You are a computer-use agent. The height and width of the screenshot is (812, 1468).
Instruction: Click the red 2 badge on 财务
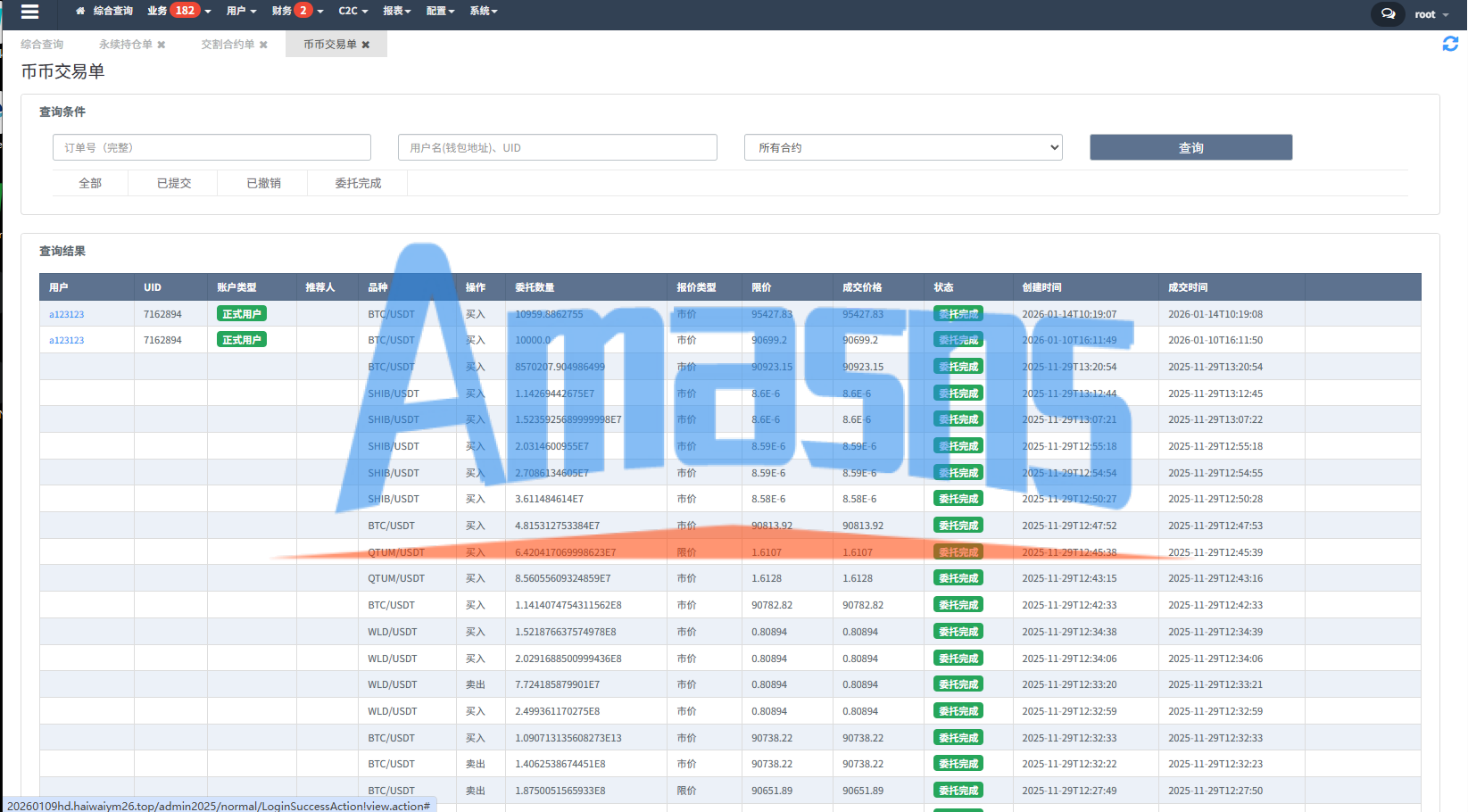[x=303, y=11]
